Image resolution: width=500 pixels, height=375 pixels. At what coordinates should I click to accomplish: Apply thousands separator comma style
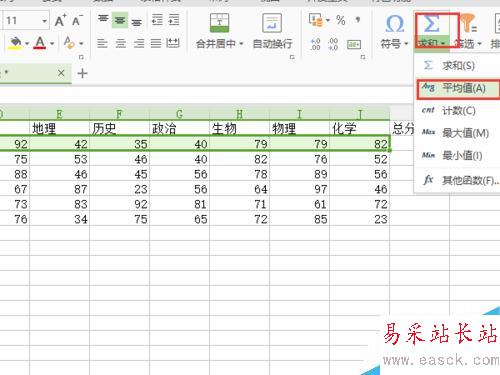coord(358,20)
